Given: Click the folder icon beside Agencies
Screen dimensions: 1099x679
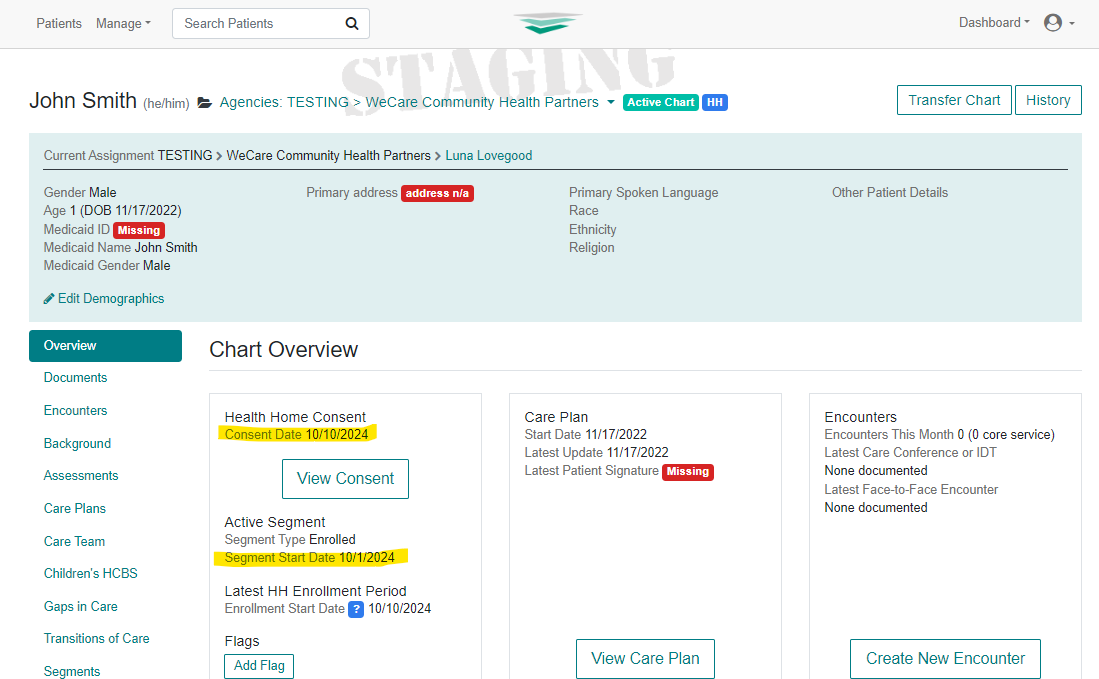Looking at the screenshot, I should click(x=205, y=103).
